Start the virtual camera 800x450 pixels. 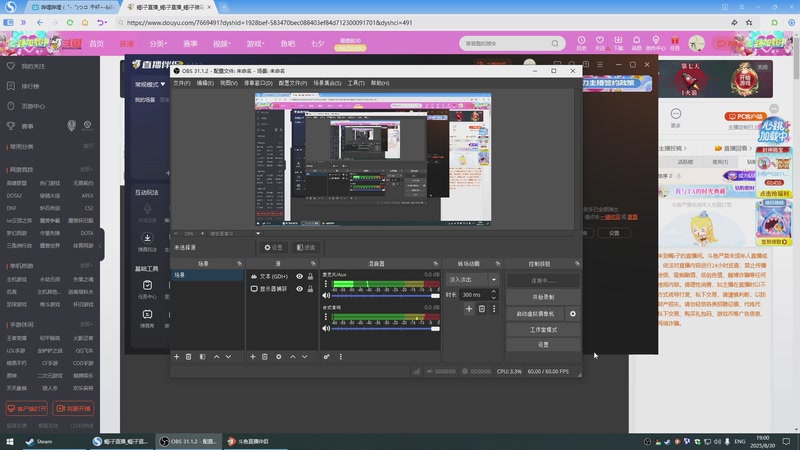point(535,314)
